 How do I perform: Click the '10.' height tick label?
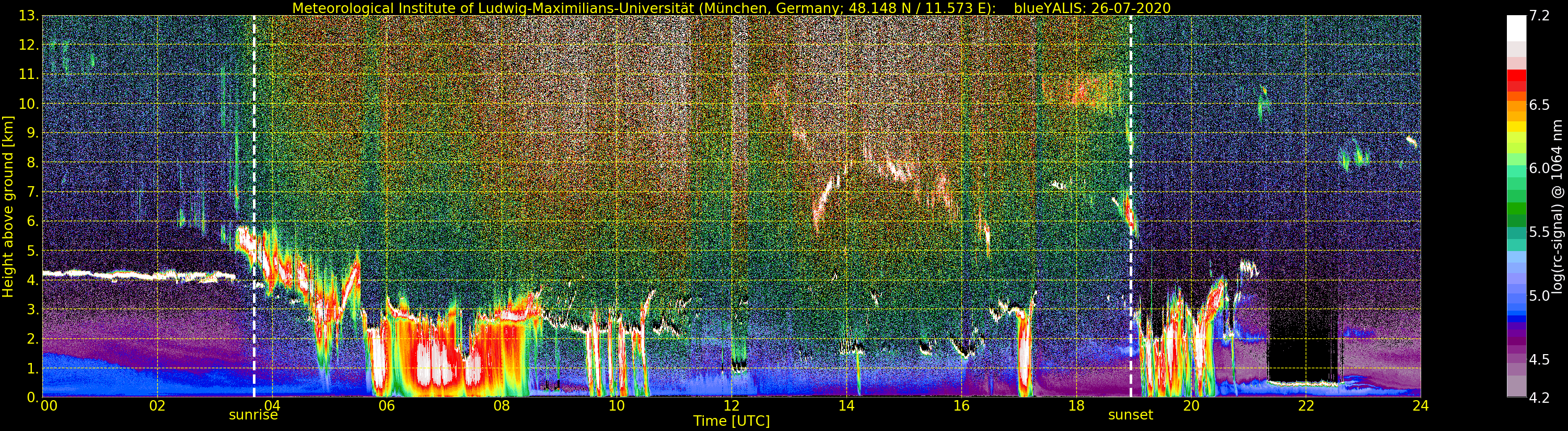click(29, 104)
